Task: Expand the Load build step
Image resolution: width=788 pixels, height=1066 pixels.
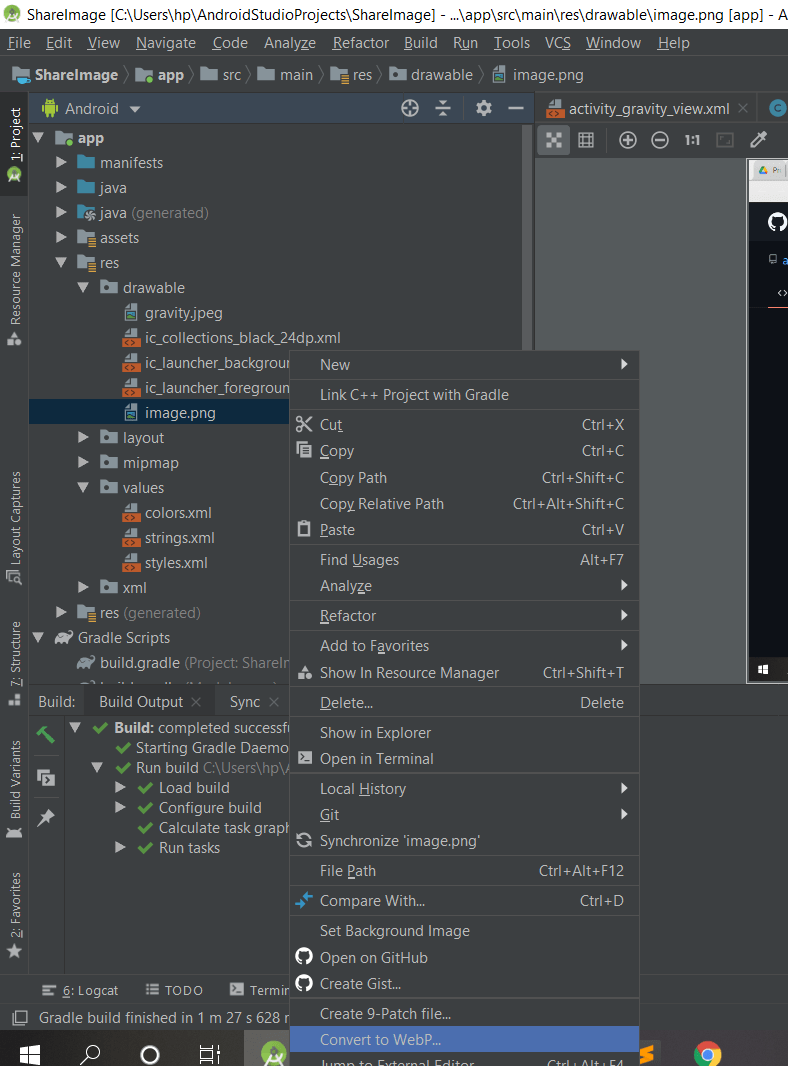Action: (120, 787)
